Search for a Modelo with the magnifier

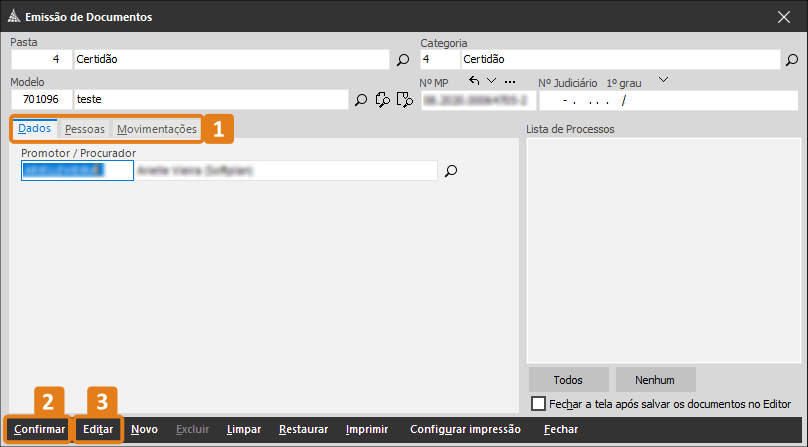click(361, 100)
